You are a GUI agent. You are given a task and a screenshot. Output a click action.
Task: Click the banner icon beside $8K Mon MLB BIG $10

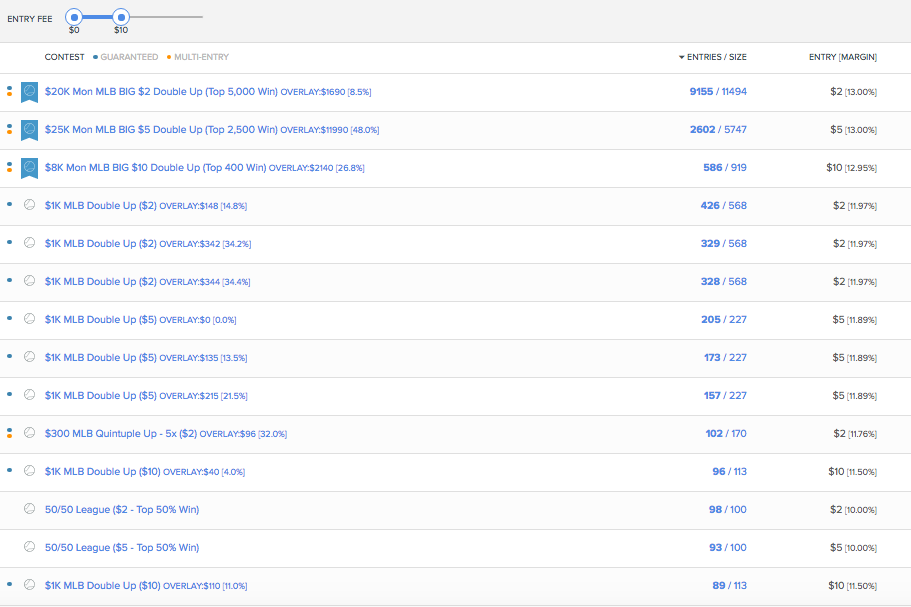[x=29, y=168]
